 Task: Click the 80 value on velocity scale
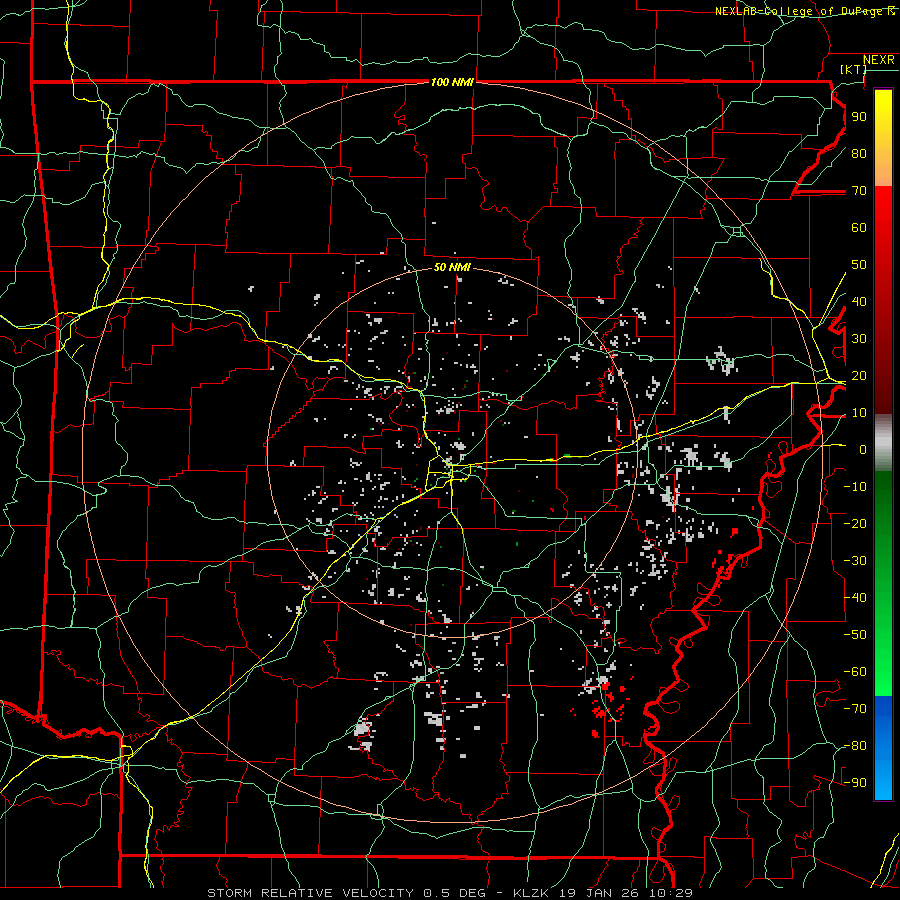859,153
